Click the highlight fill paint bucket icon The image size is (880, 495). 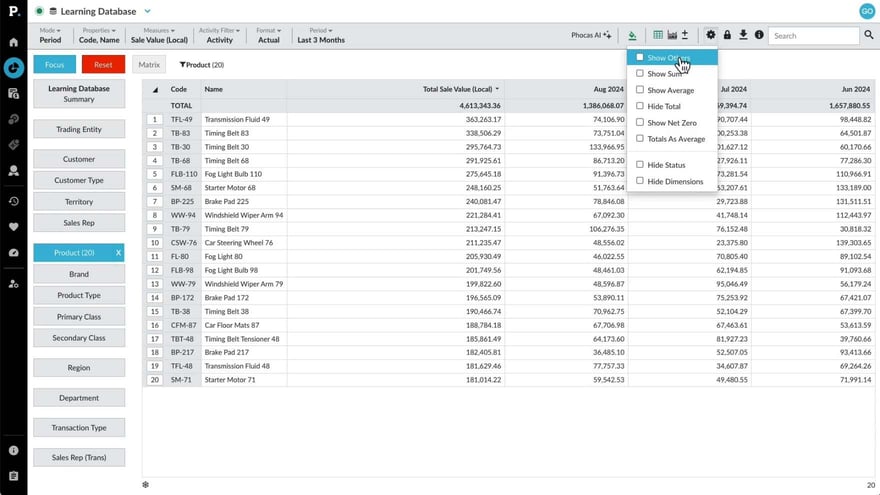click(632, 35)
